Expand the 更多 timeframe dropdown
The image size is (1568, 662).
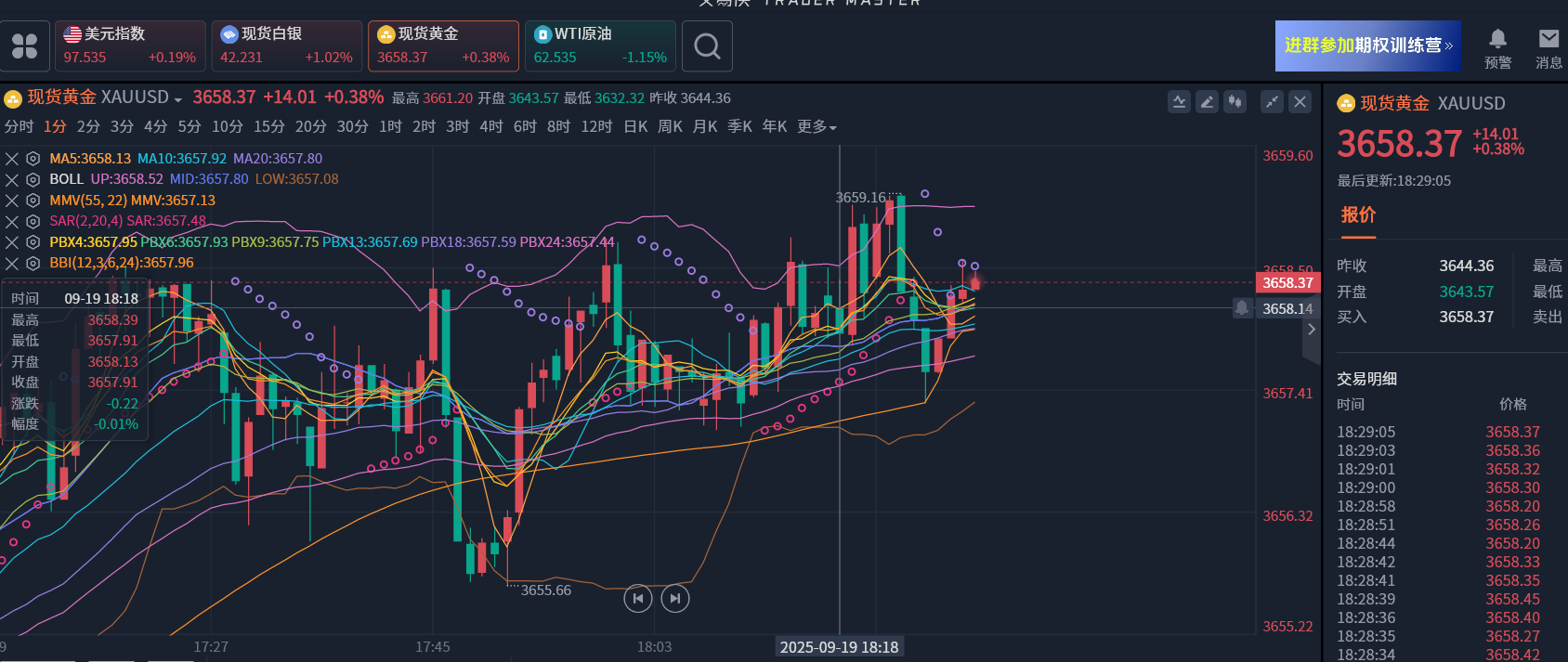[x=817, y=126]
